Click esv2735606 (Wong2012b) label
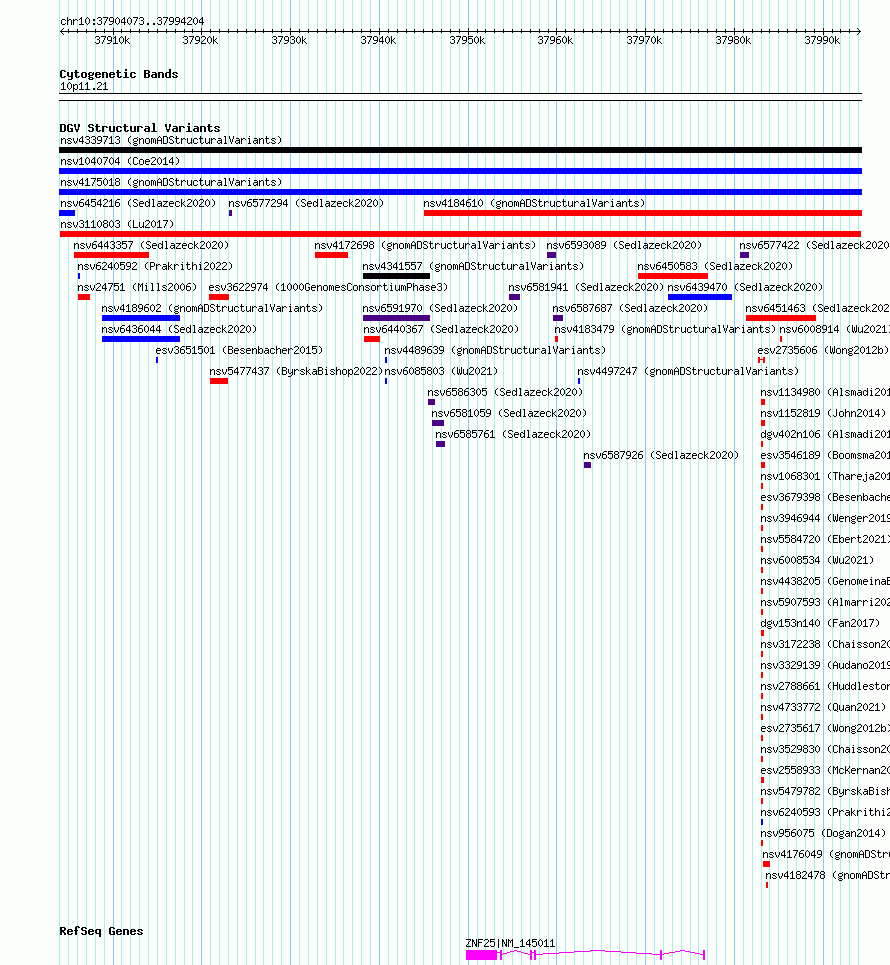 (824, 350)
